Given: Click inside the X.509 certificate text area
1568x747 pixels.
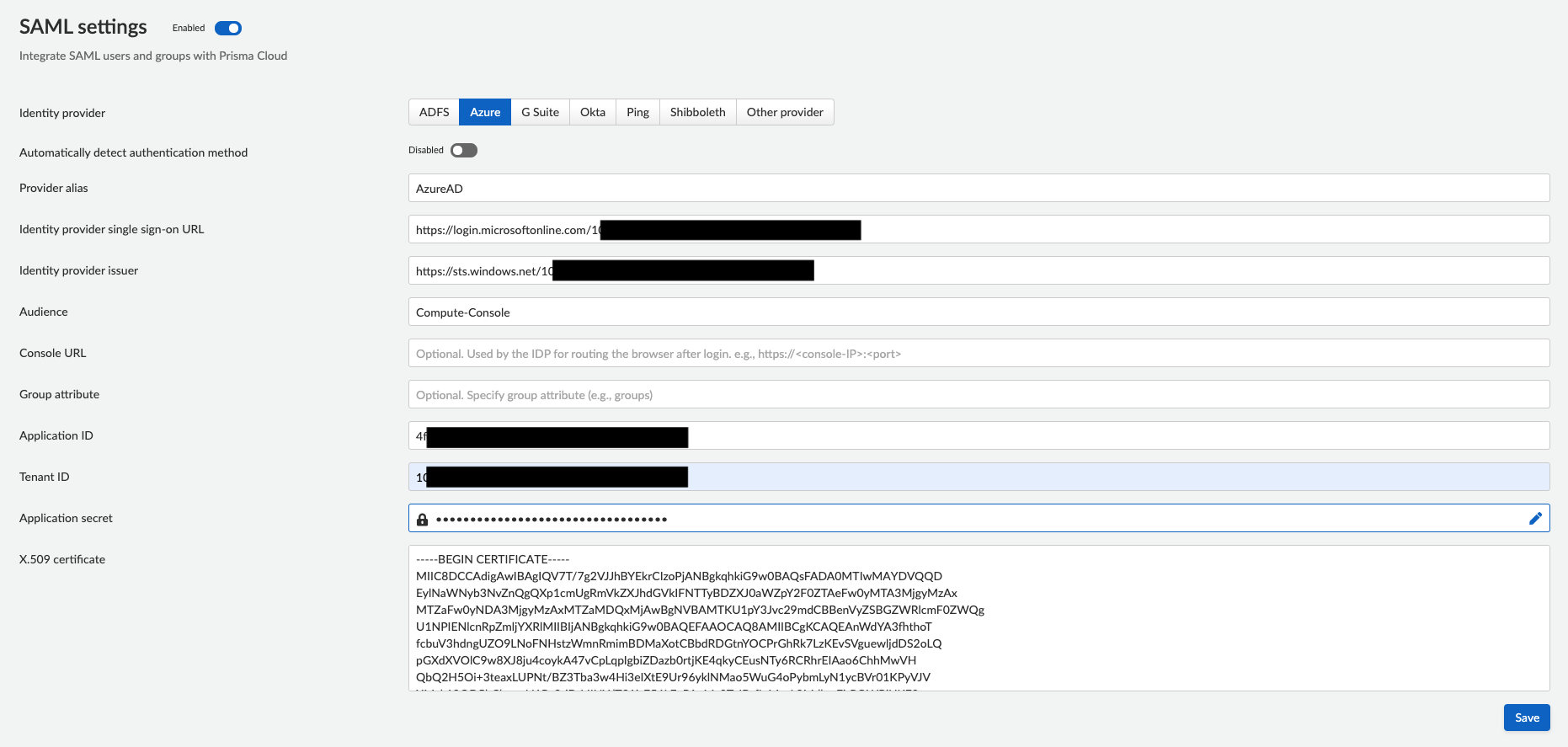Looking at the screenshot, I should [979, 618].
